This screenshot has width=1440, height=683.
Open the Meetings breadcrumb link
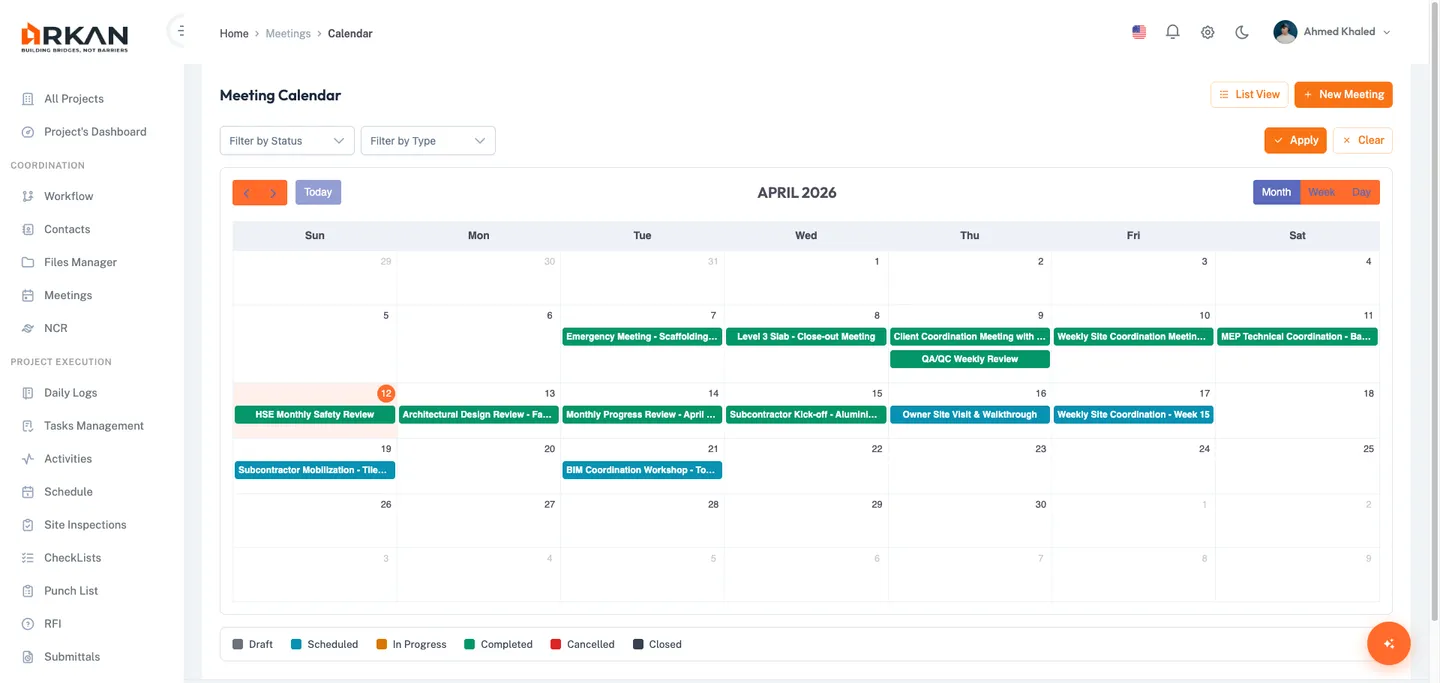coord(288,33)
